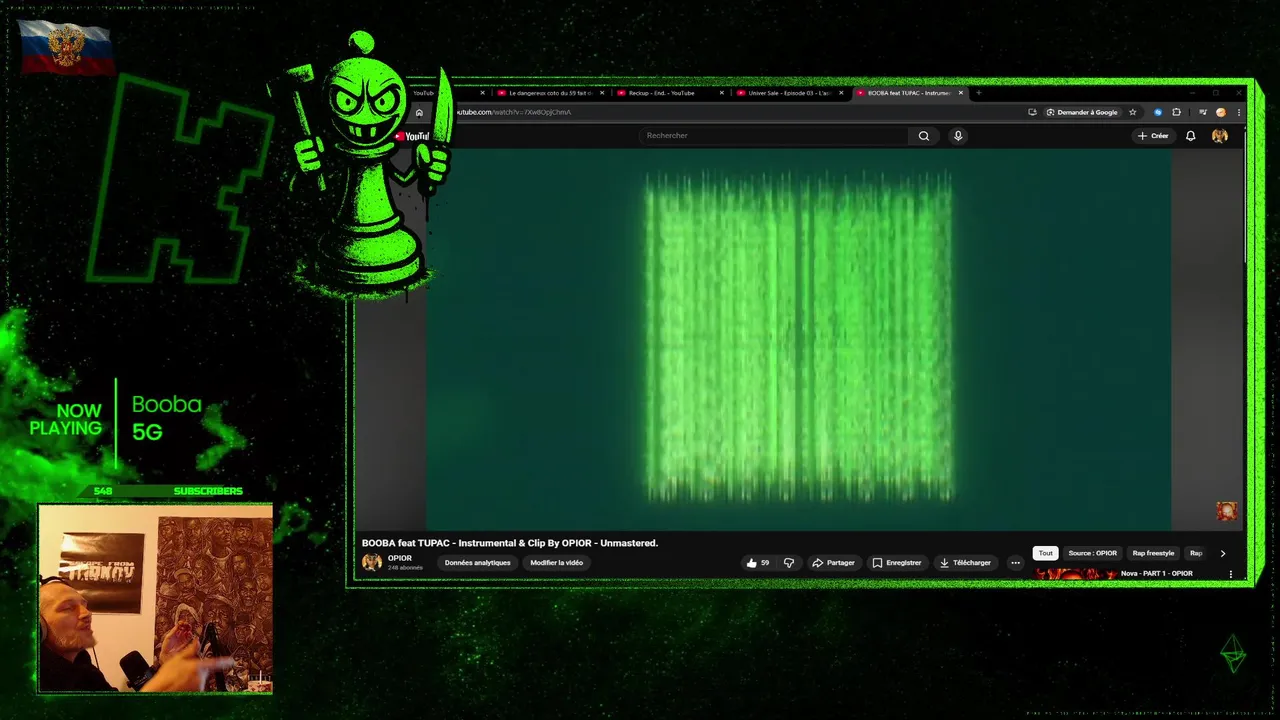Click the 'Partager' share button
Screen dimensions: 1280x720
tap(833, 563)
